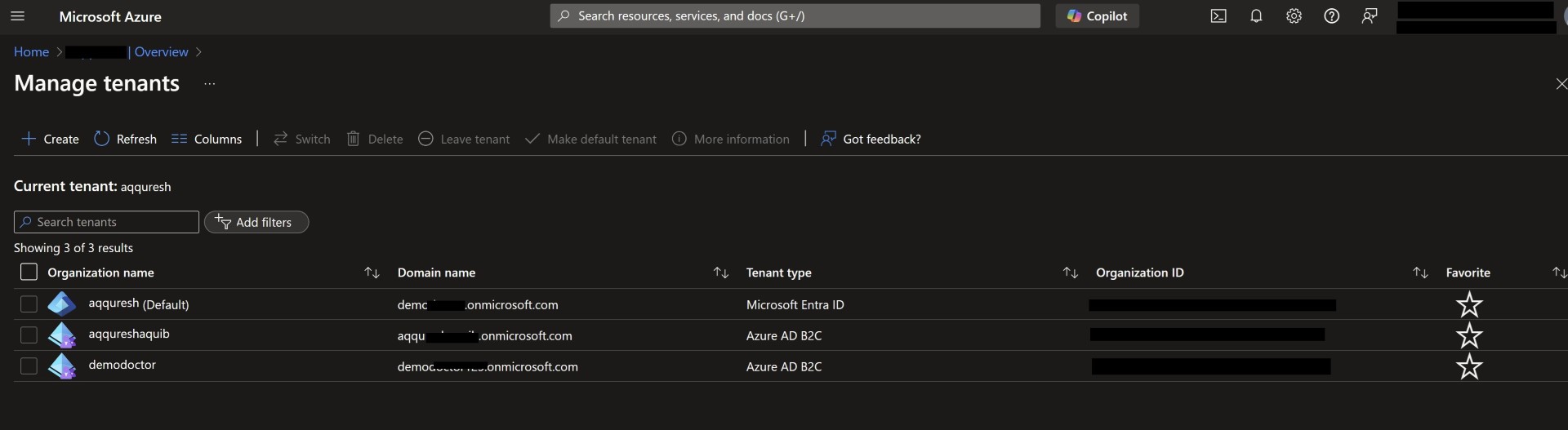
Task: Go to the Home breadcrumb link
Action: click(31, 52)
